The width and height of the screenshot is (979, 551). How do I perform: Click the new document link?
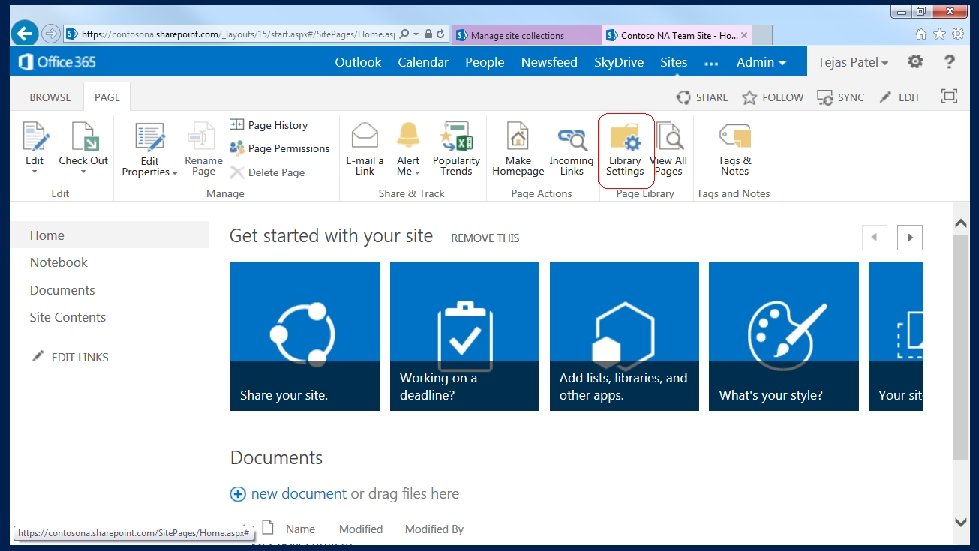point(298,494)
